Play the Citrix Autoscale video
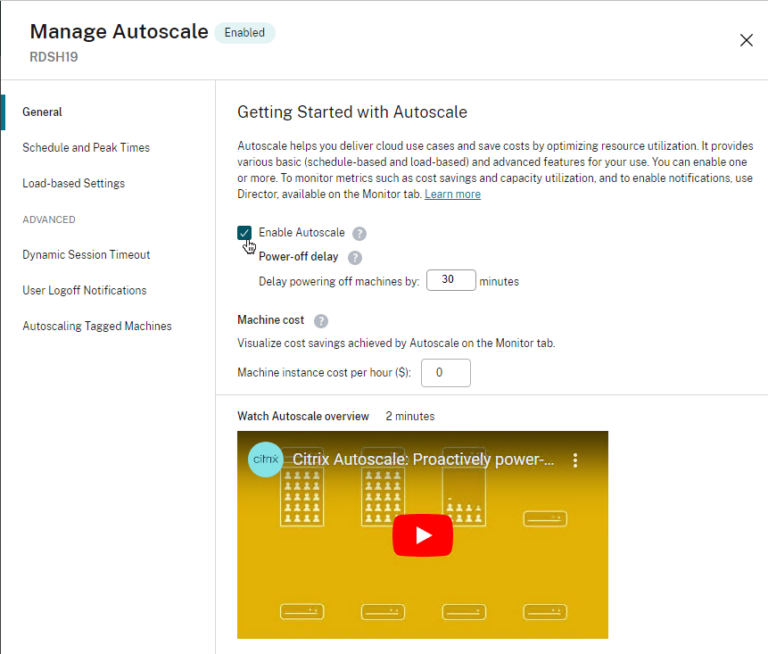Viewport: 768px width, 654px height. tap(422, 535)
